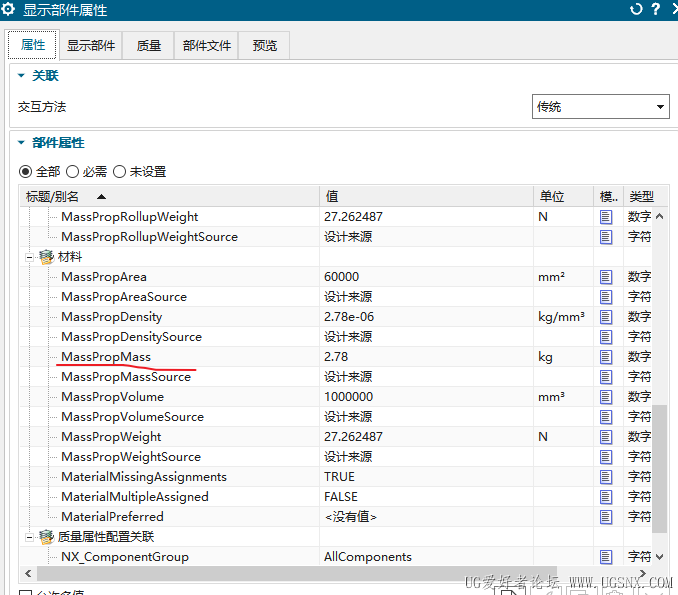Click template icon in MassPropVolumeSource row
The width and height of the screenshot is (678, 595).
(606, 416)
